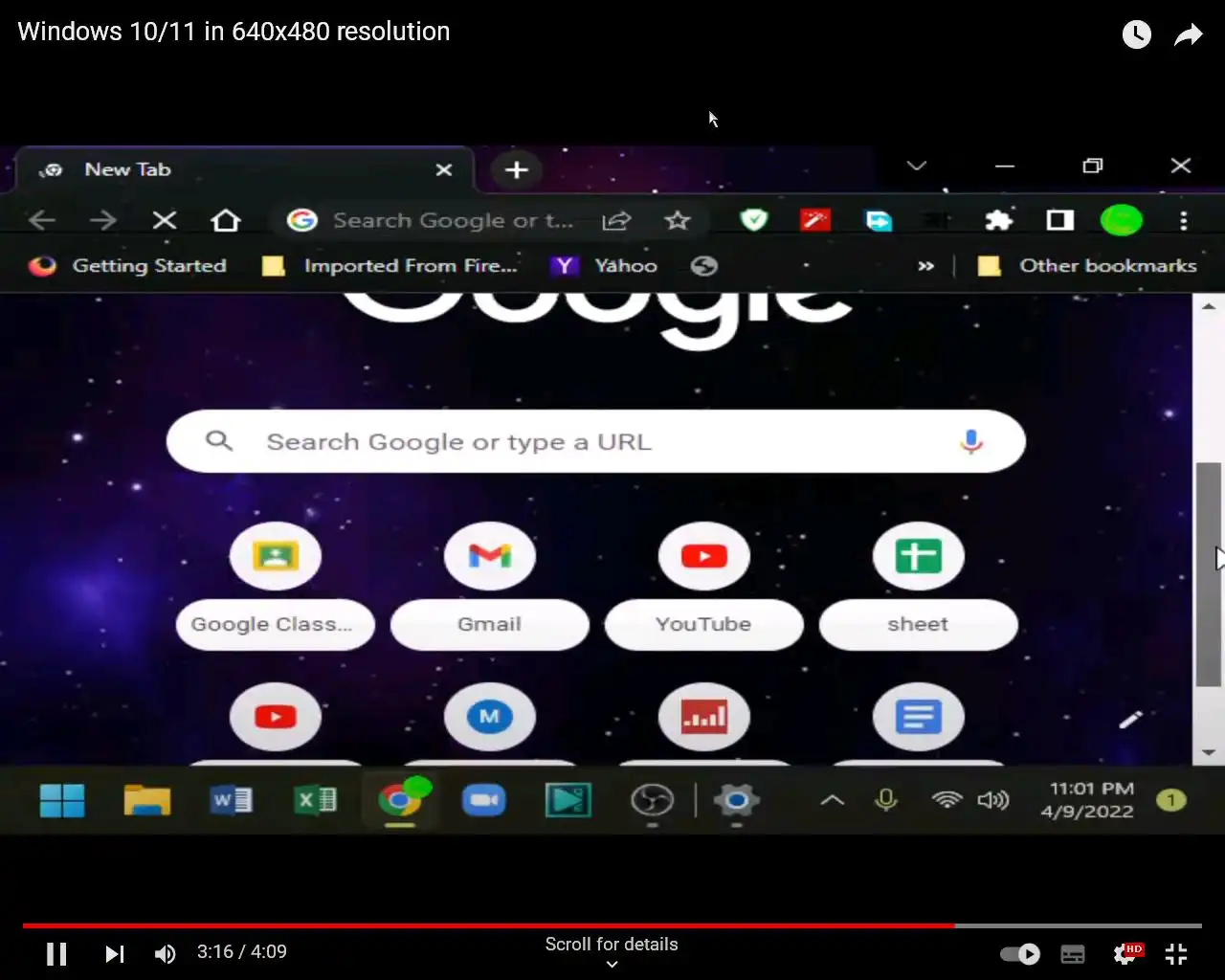This screenshot has height=980, width=1225.
Task: Show more bookmarks with double chevron
Action: click(925, 266)
